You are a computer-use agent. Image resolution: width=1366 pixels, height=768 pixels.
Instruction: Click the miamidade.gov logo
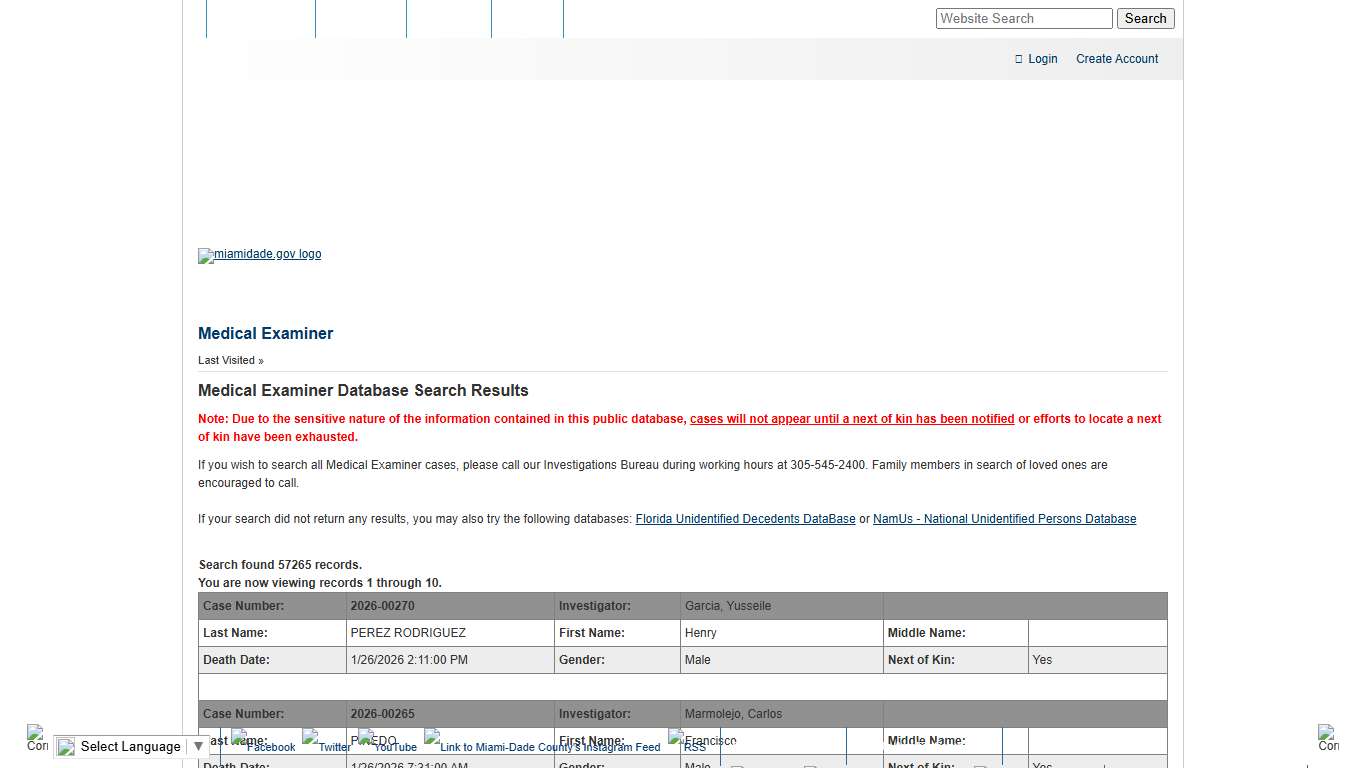tap(259, 255)
